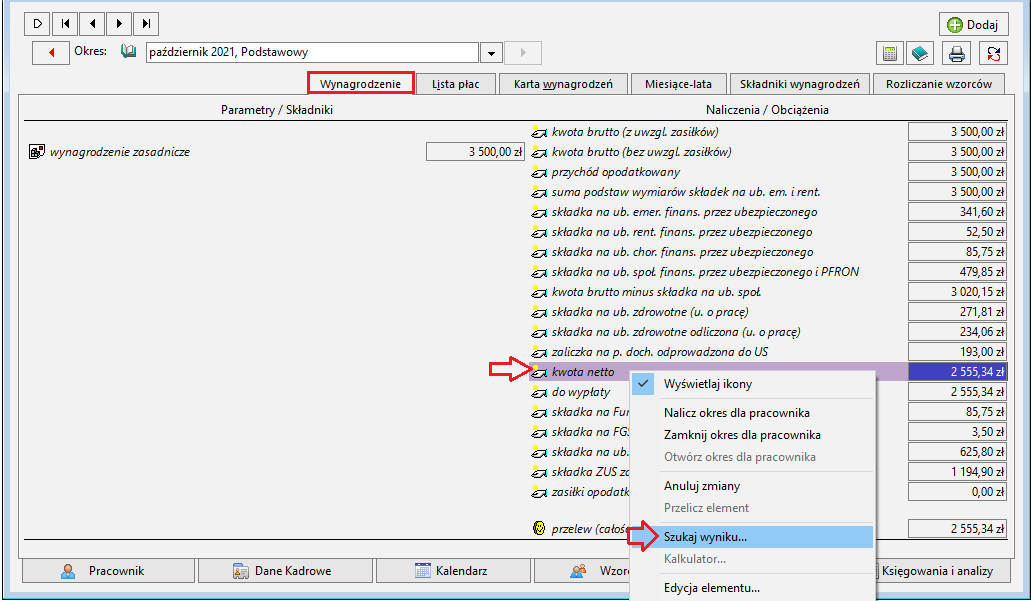Go to first record navigation button
Image resolution: width=1031 pixels, height=601 pixels.
click(x=65, y=24)
